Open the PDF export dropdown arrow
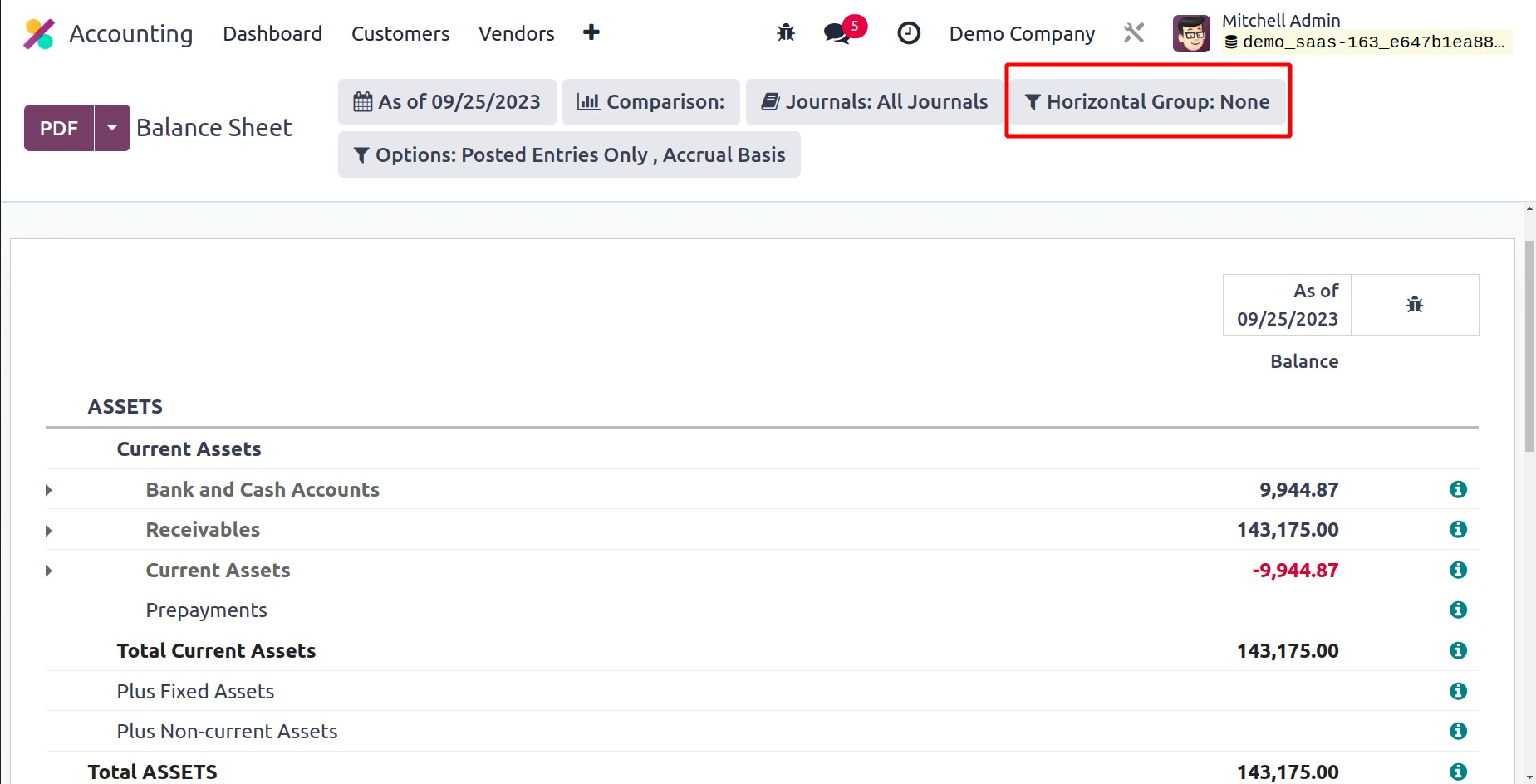Image resolution: width=1536 pixels, height=784 pixels. point(112,128)
